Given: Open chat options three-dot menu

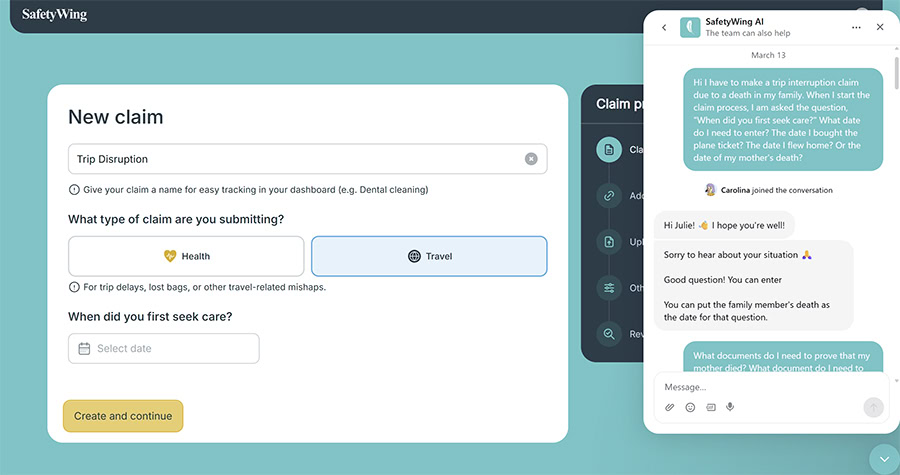Looking at the screenshot, I should (856, 27).
